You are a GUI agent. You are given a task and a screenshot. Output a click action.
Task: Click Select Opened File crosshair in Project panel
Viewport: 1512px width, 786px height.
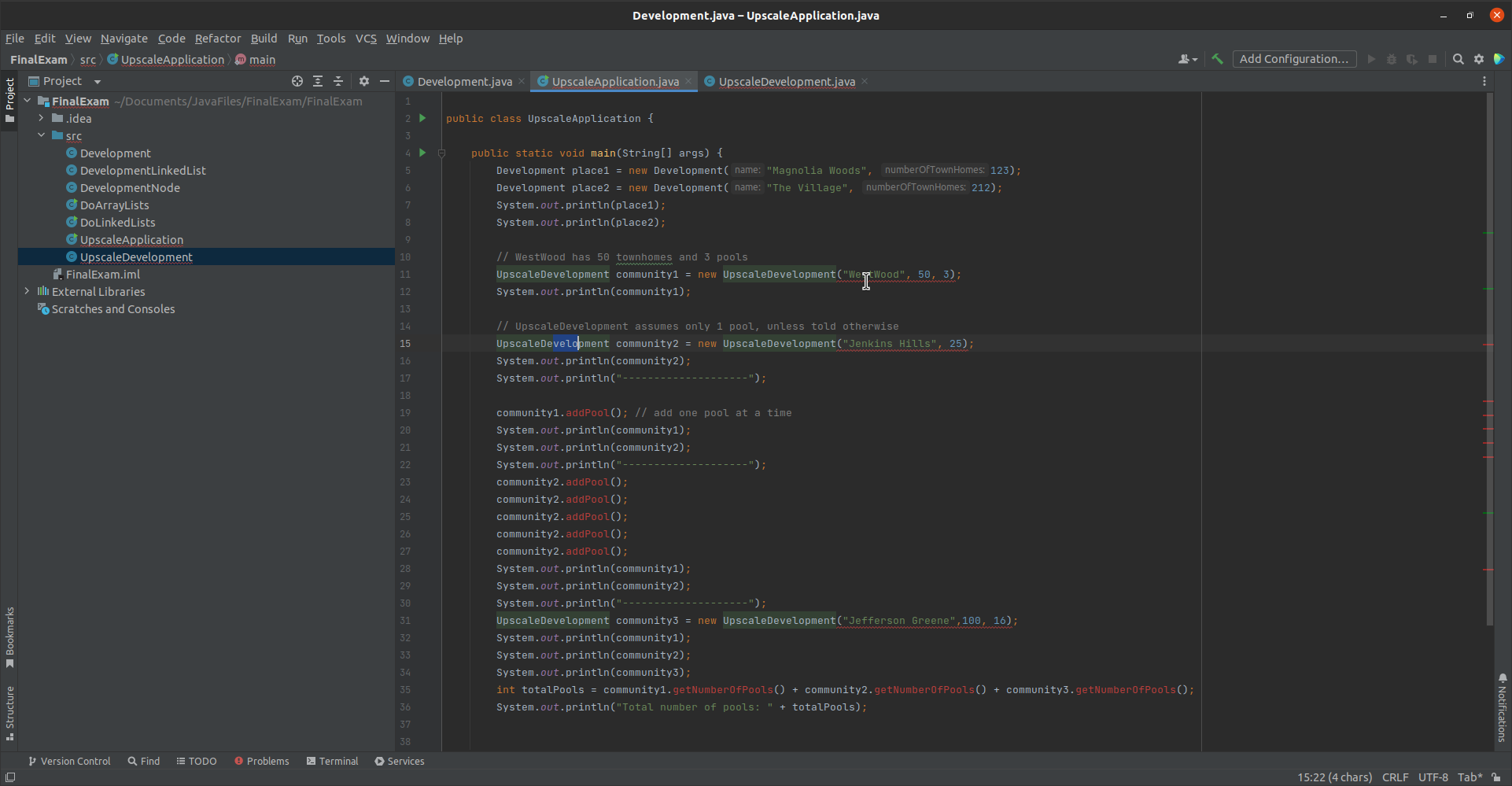tap(297, 81)
